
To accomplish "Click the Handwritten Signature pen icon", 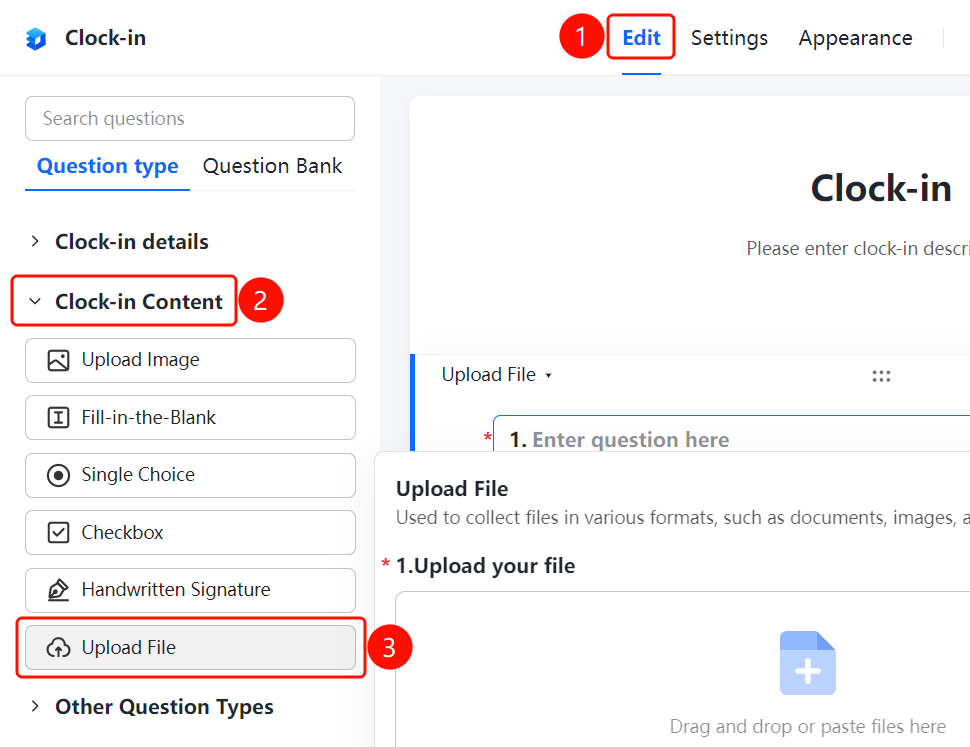I will (x=58, y=590).
